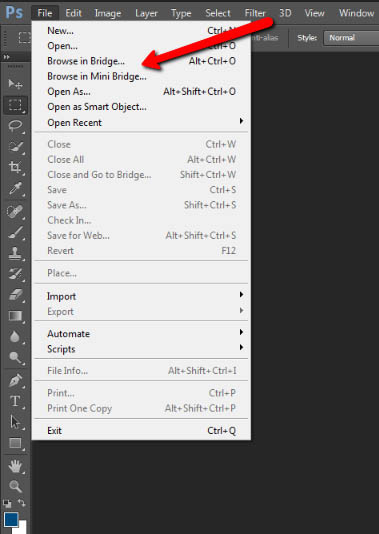Open the Image menu

[108, 13]
